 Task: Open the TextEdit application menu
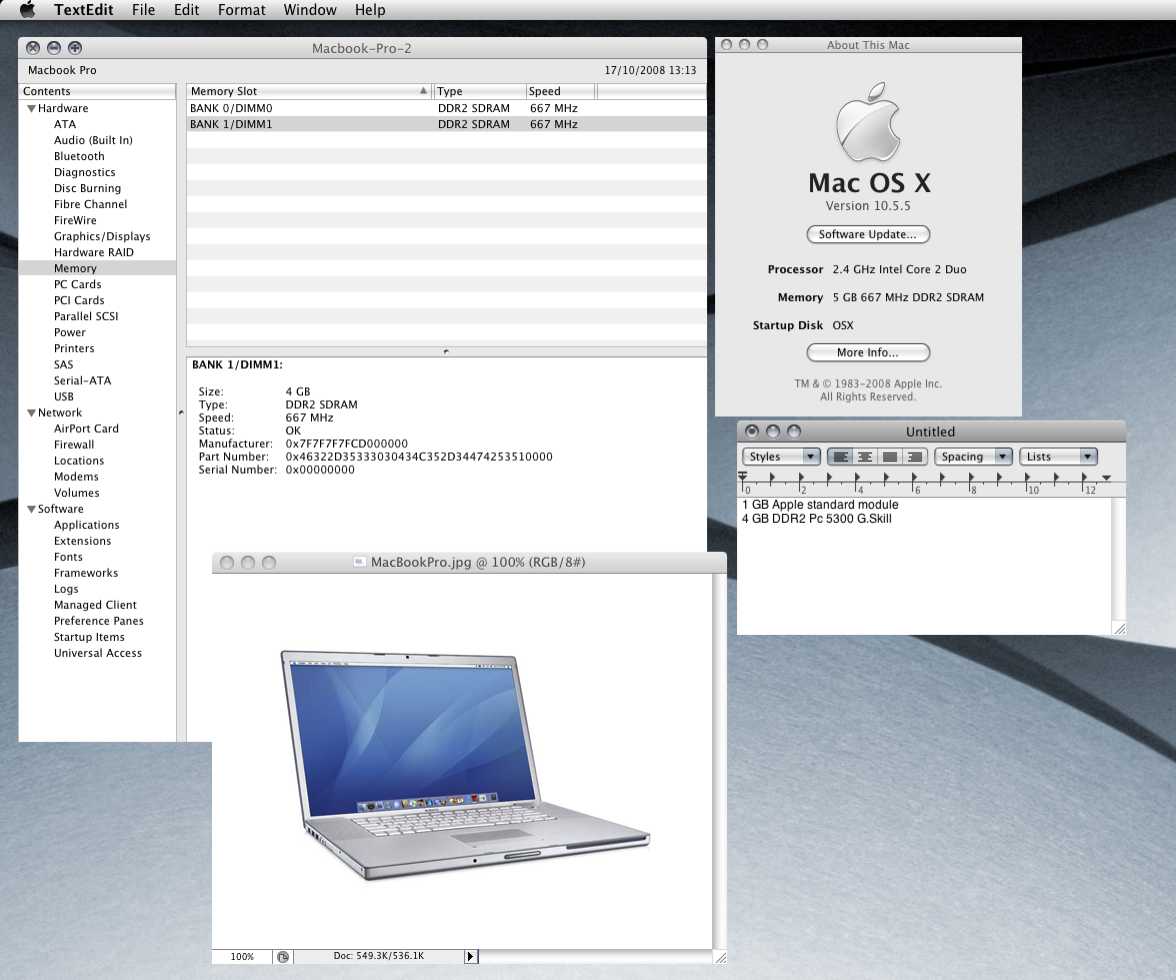pyautogui.click(x=83, y=10)
